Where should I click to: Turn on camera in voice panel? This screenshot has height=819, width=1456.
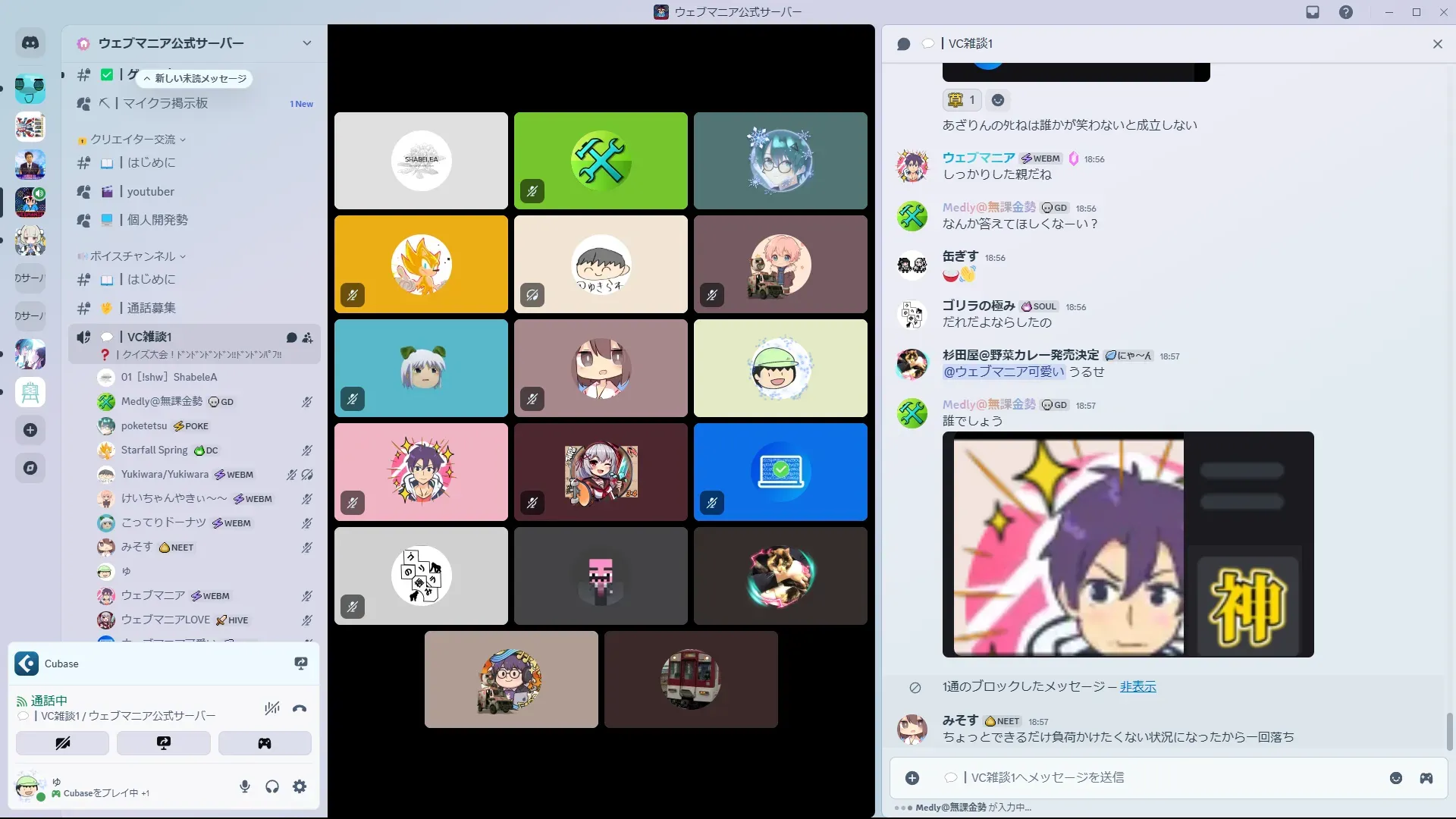click(x=62, y=743)
